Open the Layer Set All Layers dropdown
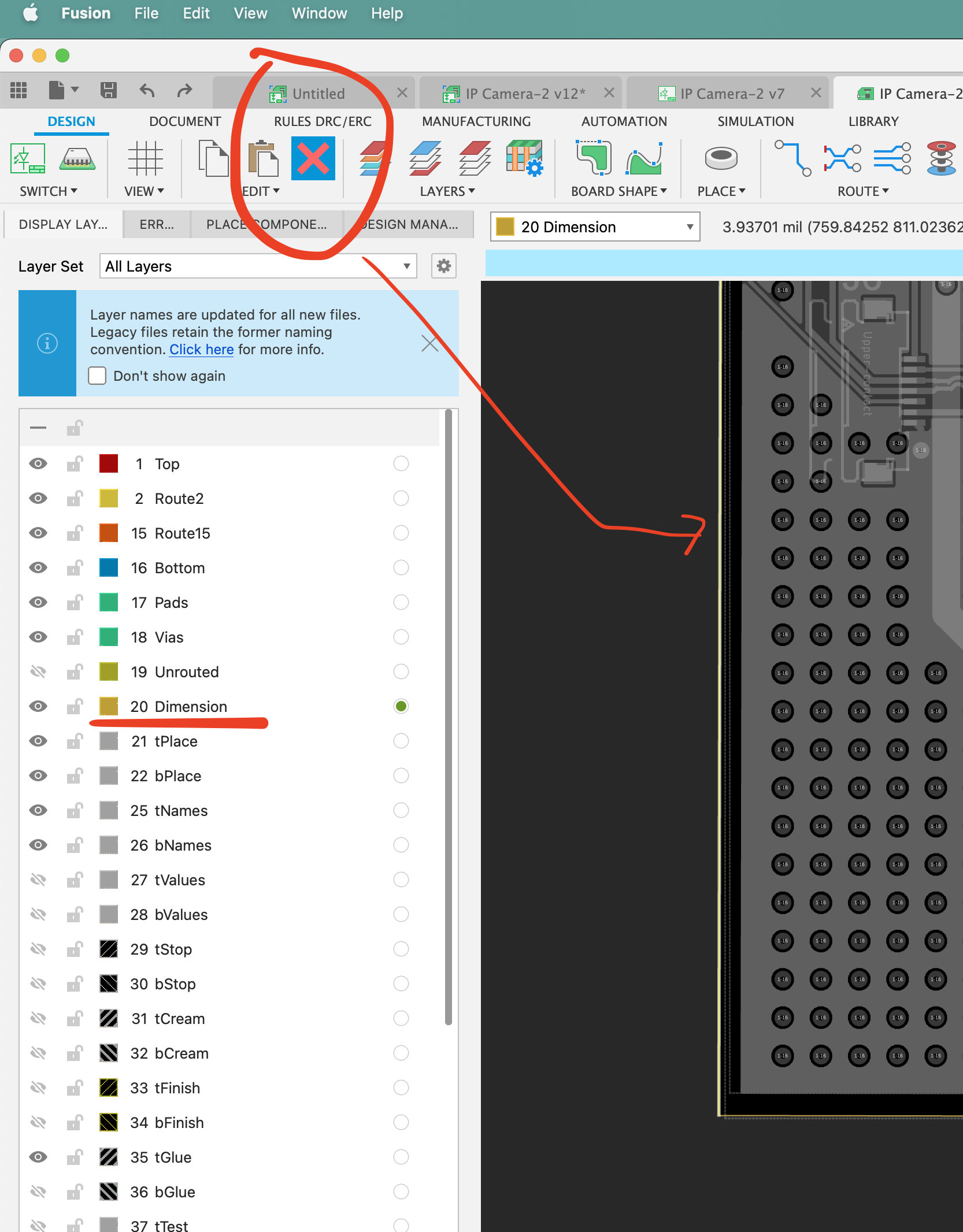963x1232 pixels. coord(258,266)
